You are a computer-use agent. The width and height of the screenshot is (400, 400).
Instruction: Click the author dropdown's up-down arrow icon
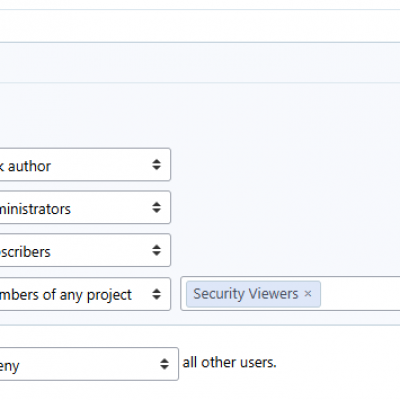tap(156, 165)
